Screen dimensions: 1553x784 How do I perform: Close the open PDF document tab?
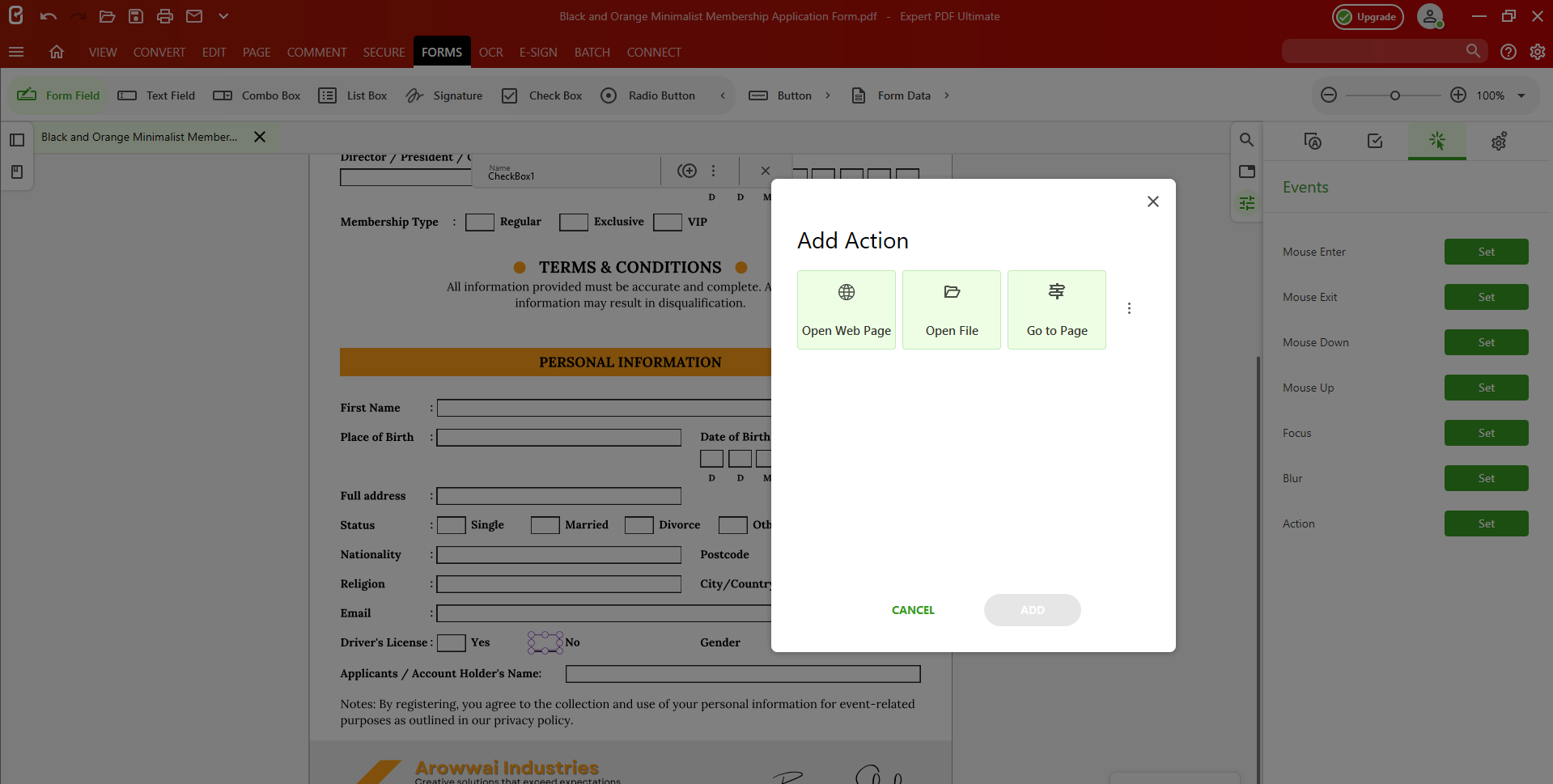260,136
